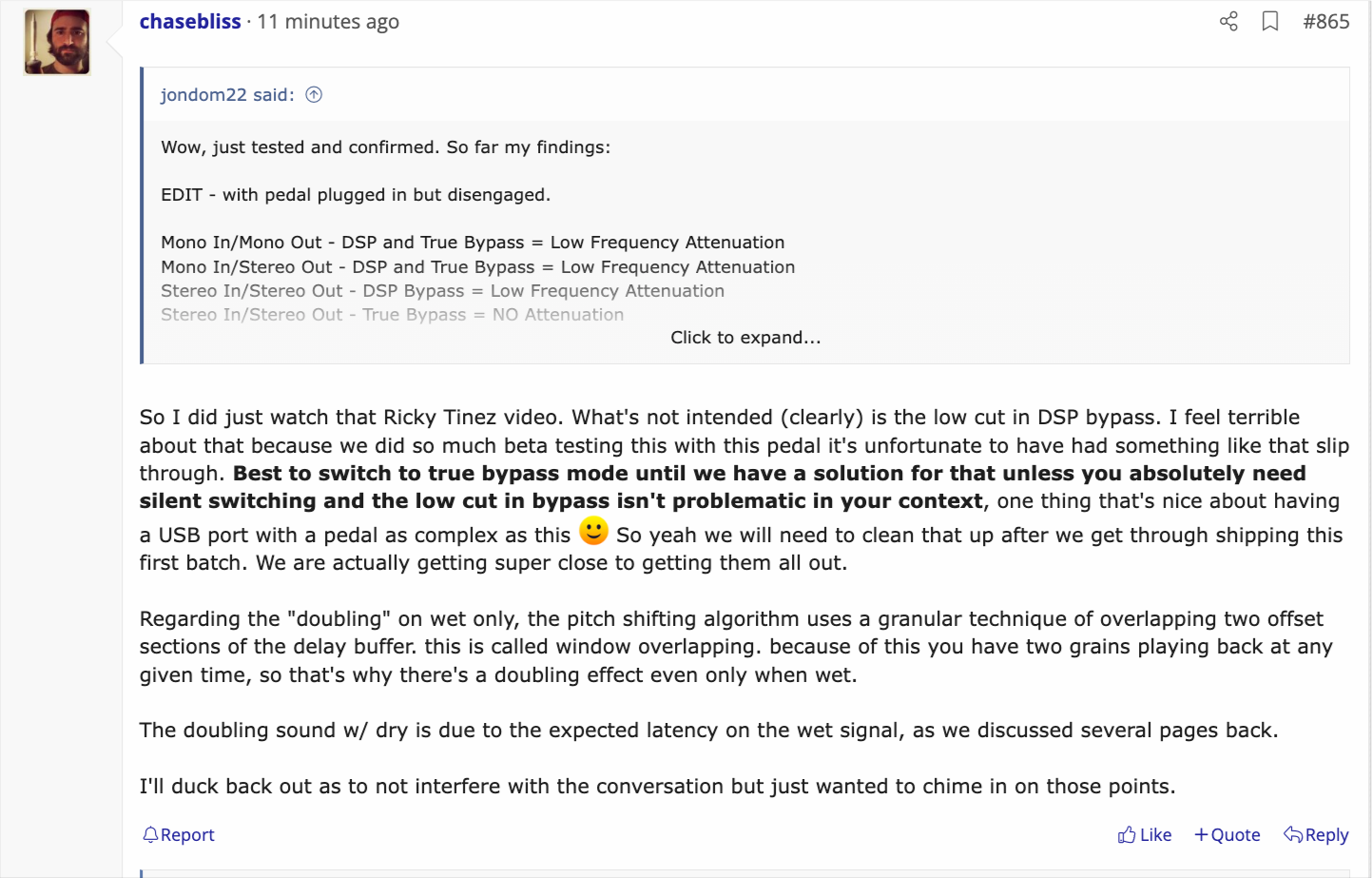1372x878 pixels.
Task: Jump to the quoted post via the up-arrow icon
Action: pyautogui.click(x=314, y=94)
